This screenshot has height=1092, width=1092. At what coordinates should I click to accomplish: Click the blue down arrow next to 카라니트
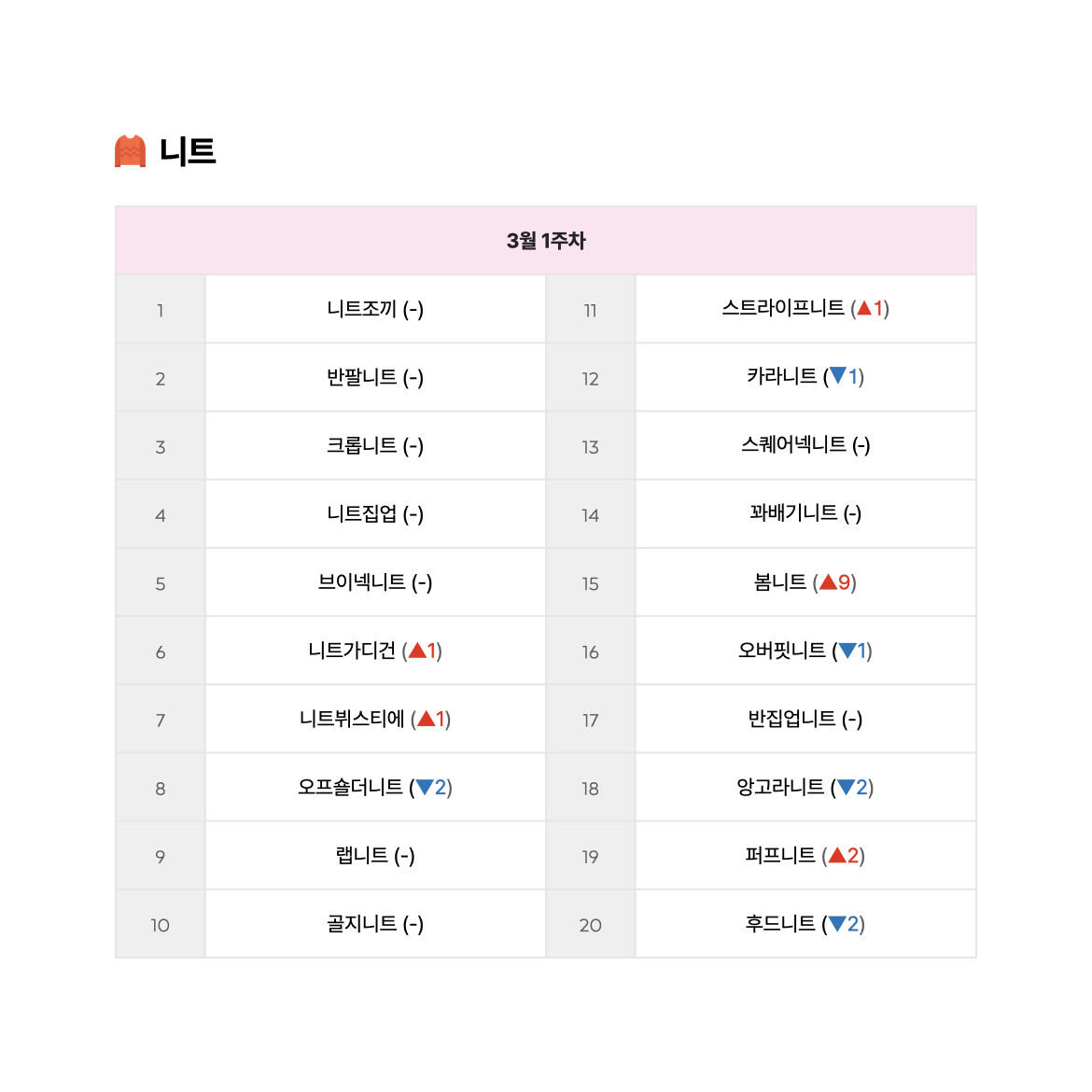(x=838, y=376)
